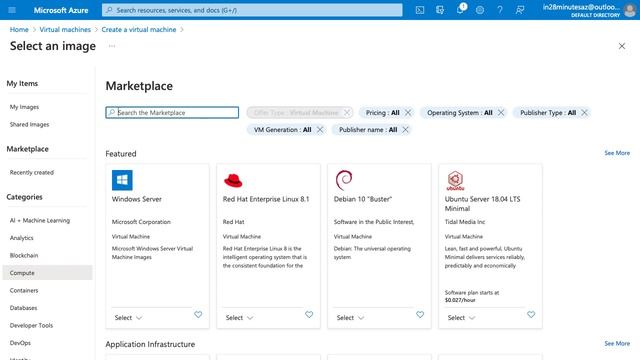This screenshot has height=360, width=640.
Task: Open the feedback icon in top bar
Action: (x=520, y=10)
